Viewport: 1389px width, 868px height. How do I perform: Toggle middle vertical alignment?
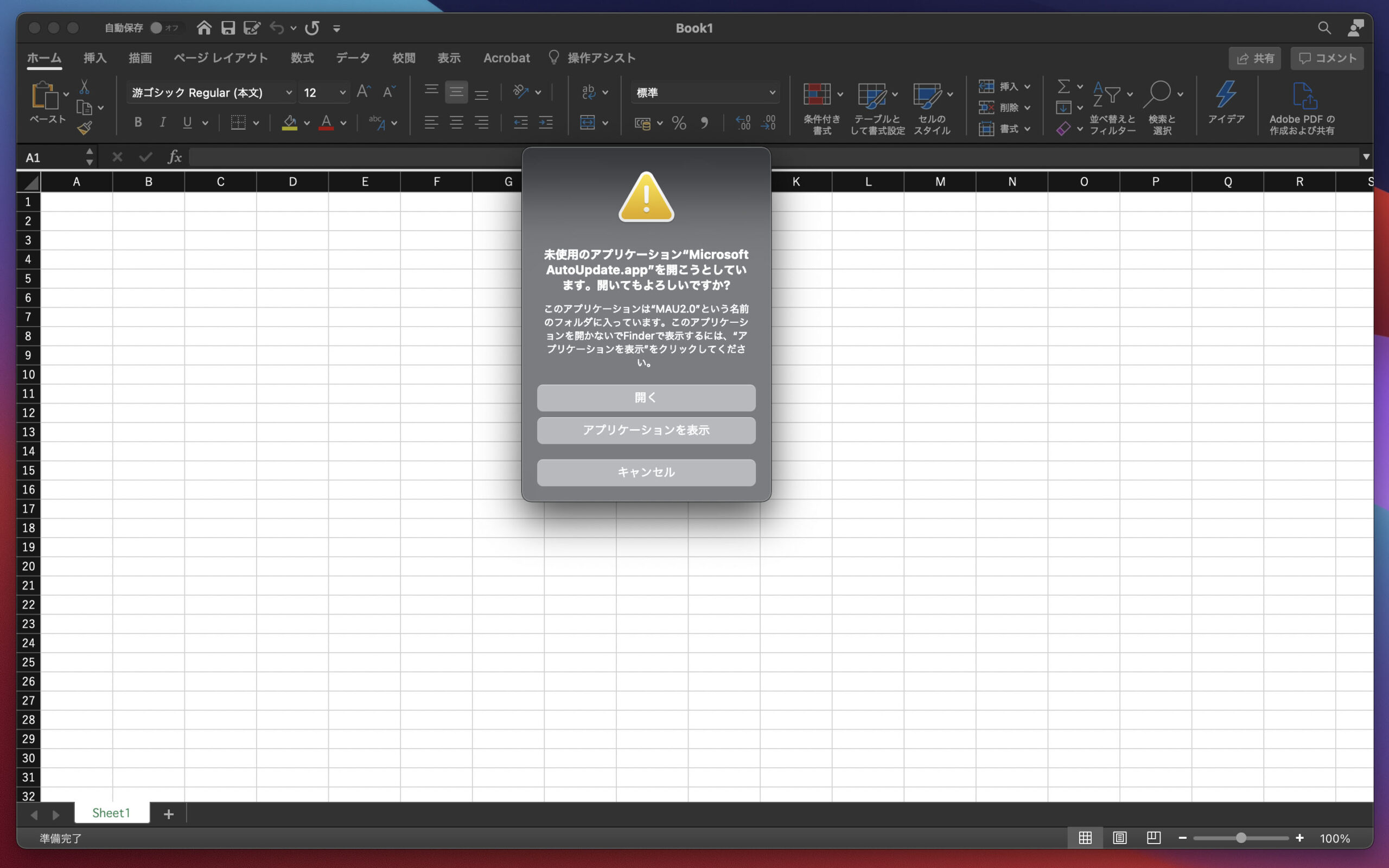[456, 92]
